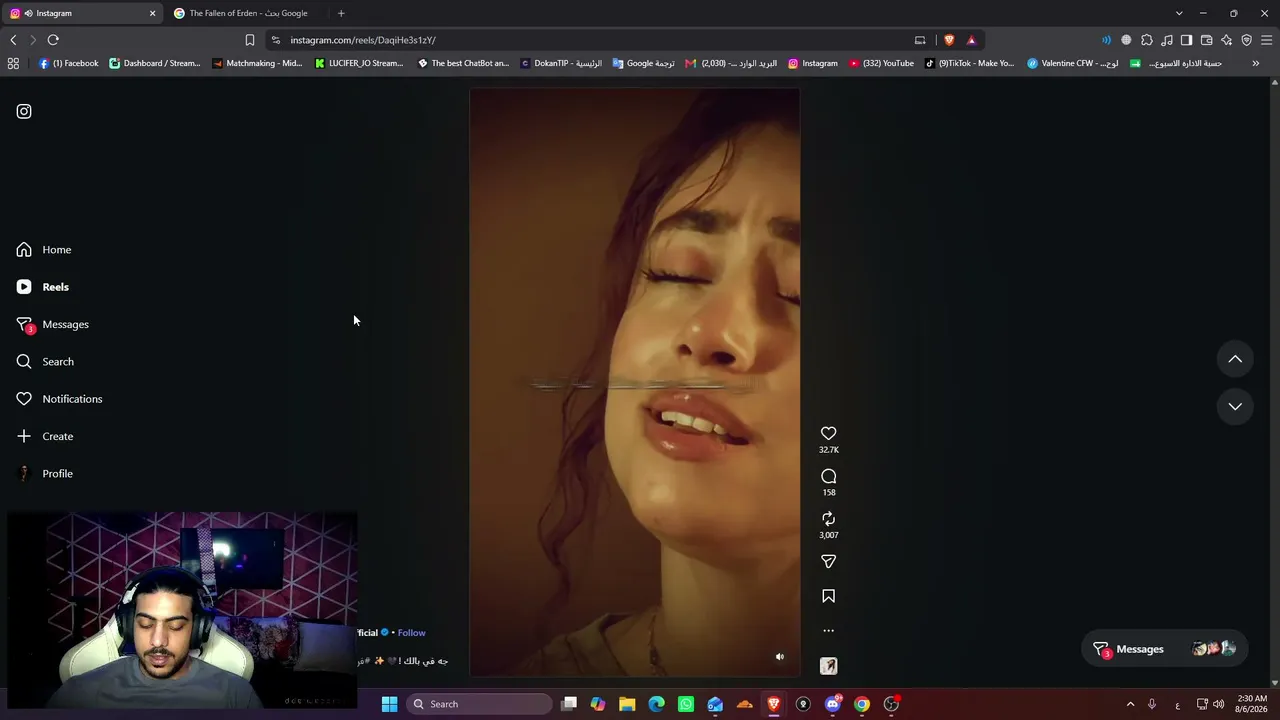Open the LUCIFER_IO Stream bookmark
Screen dimensions: 1280x720
click(359, 63)
